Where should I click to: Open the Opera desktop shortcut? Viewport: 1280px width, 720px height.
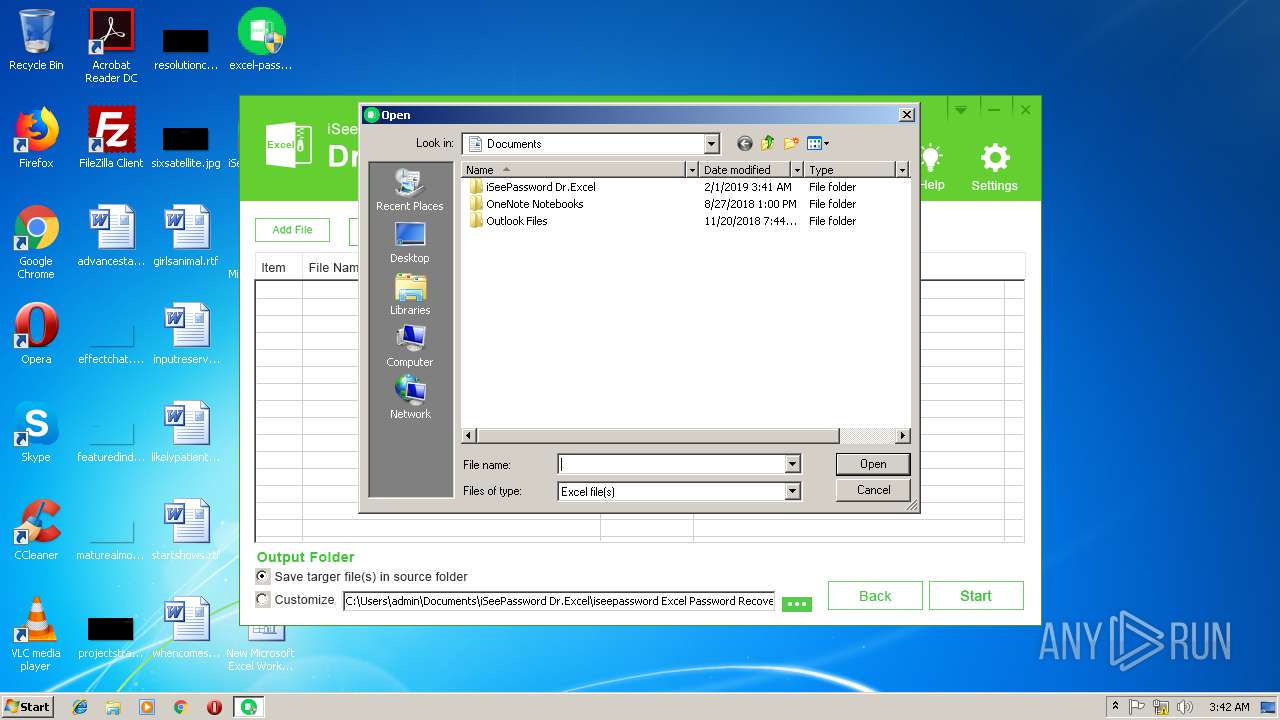(36, 334)
